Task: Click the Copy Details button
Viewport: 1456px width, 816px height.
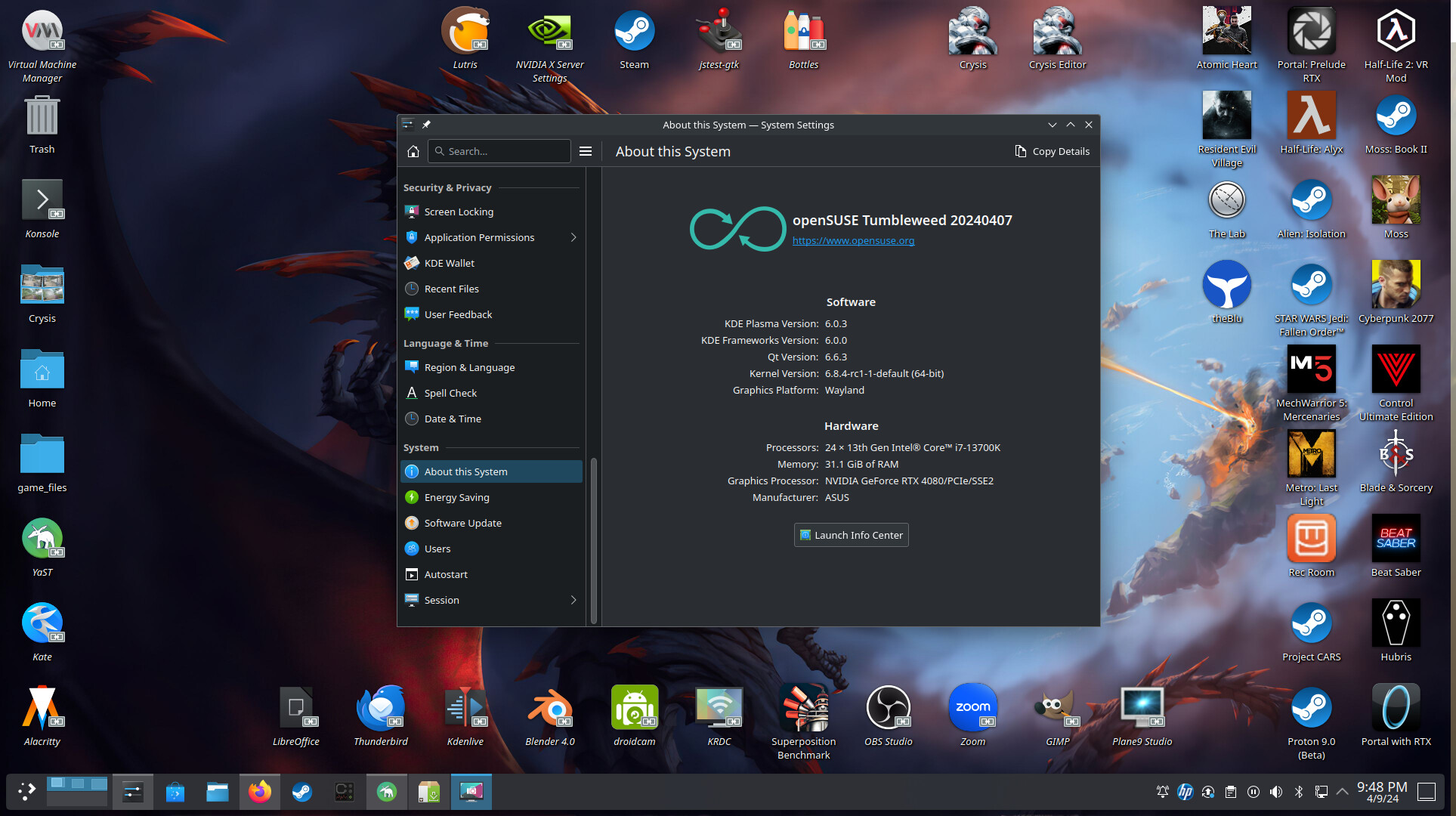Action: [x=1052, y=151]
